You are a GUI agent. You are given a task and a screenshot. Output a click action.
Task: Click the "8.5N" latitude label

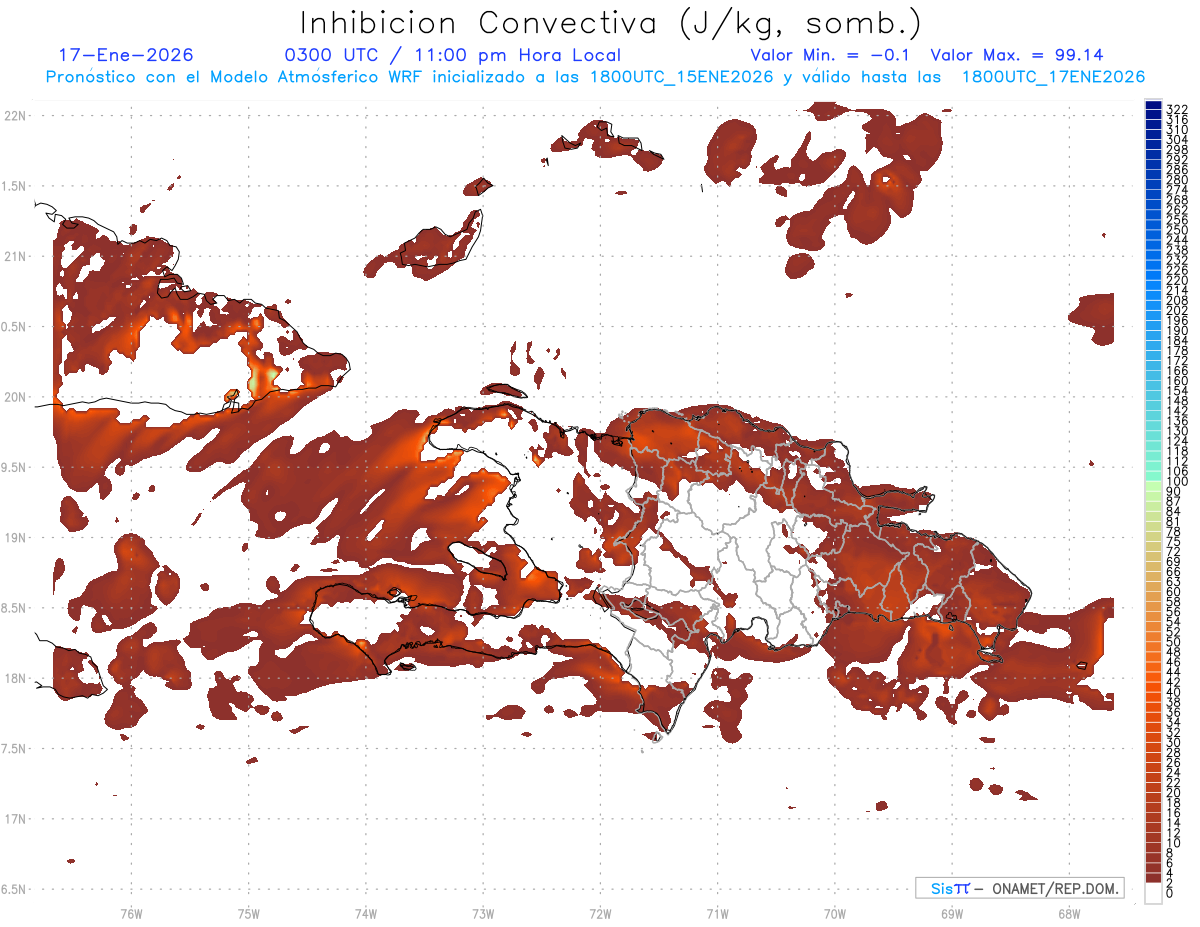(15, 608)
